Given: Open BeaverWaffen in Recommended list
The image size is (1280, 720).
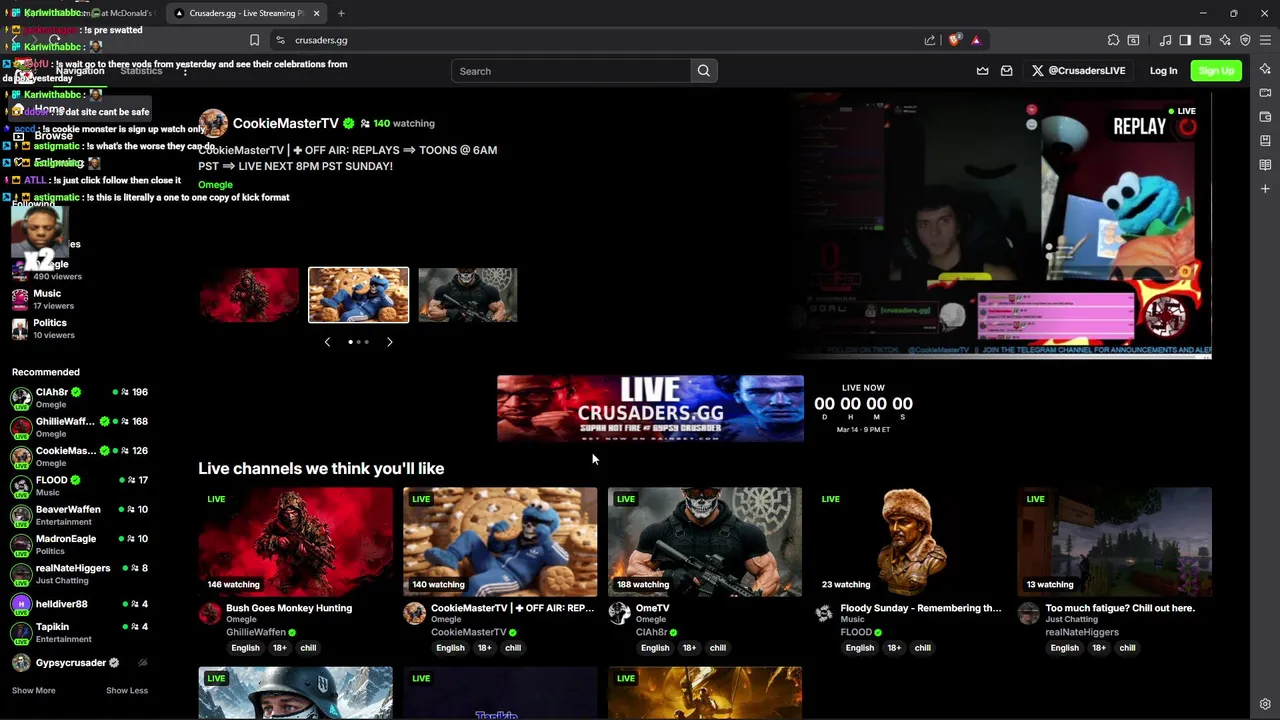Looking at the screenshot, I should 80,515.
